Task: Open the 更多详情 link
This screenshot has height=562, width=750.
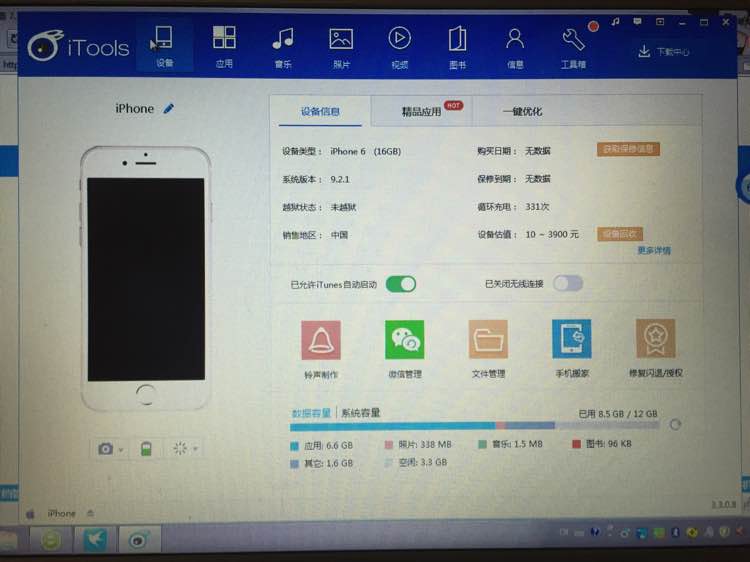Action: click(654, 250)
